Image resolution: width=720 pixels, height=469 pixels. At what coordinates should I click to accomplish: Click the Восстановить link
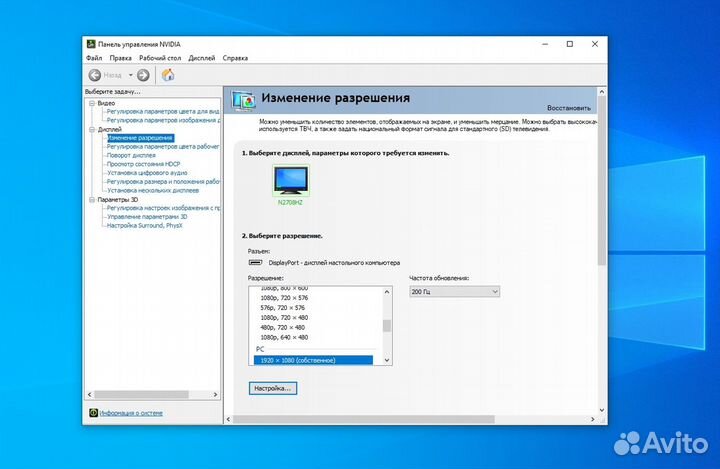568,108
